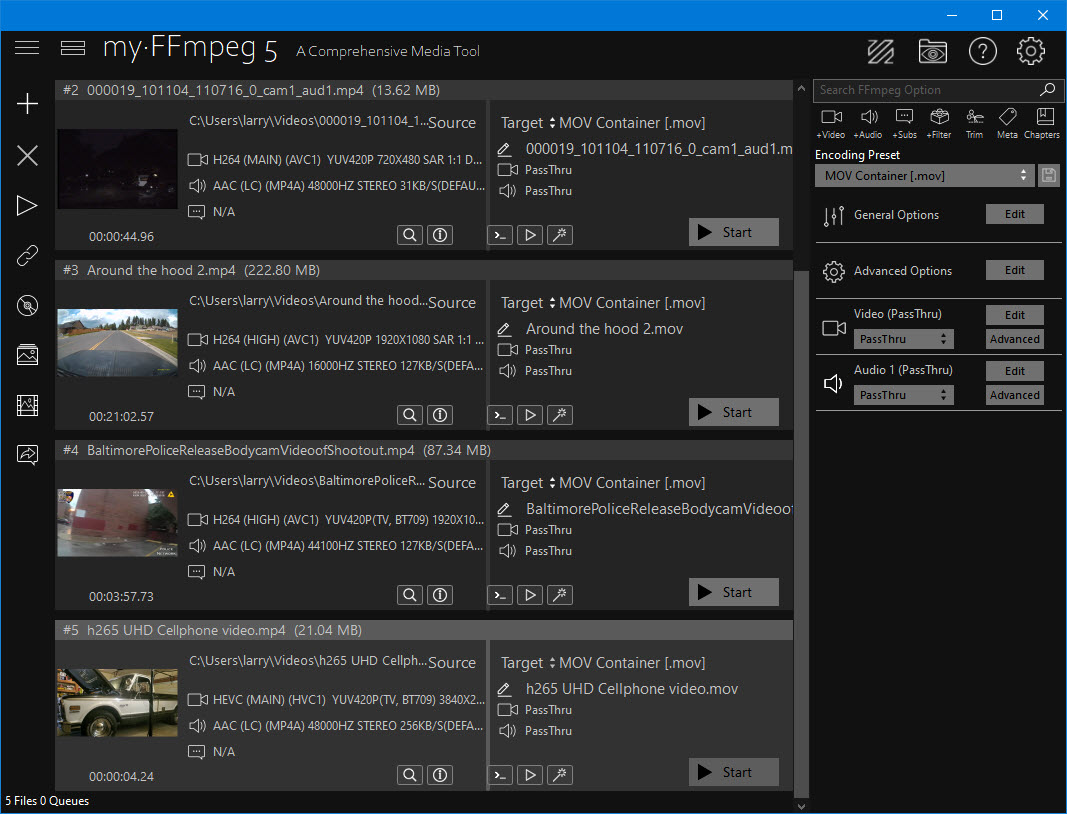Click the Search FFmpeg Option field
The height and width of the screenshot is (814, 1067).
(x=925, y=90)
